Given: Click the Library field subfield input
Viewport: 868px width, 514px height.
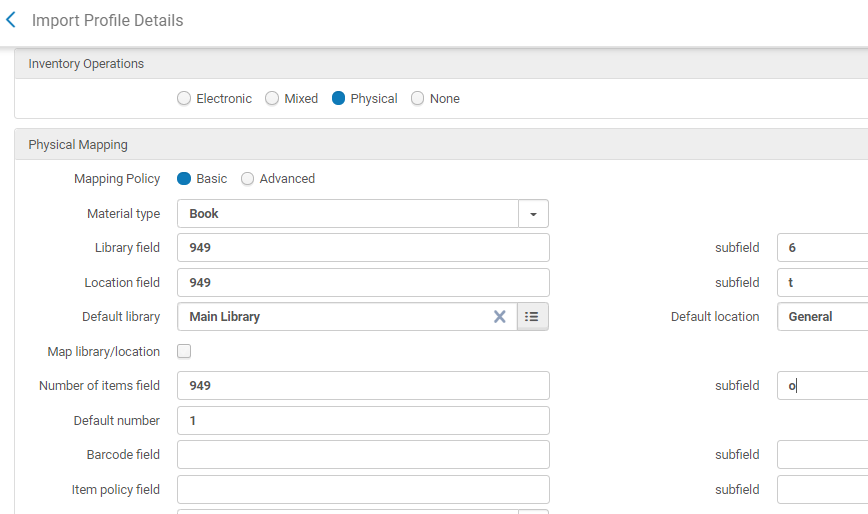Looking at the screenshot, I should click(822, 248).
